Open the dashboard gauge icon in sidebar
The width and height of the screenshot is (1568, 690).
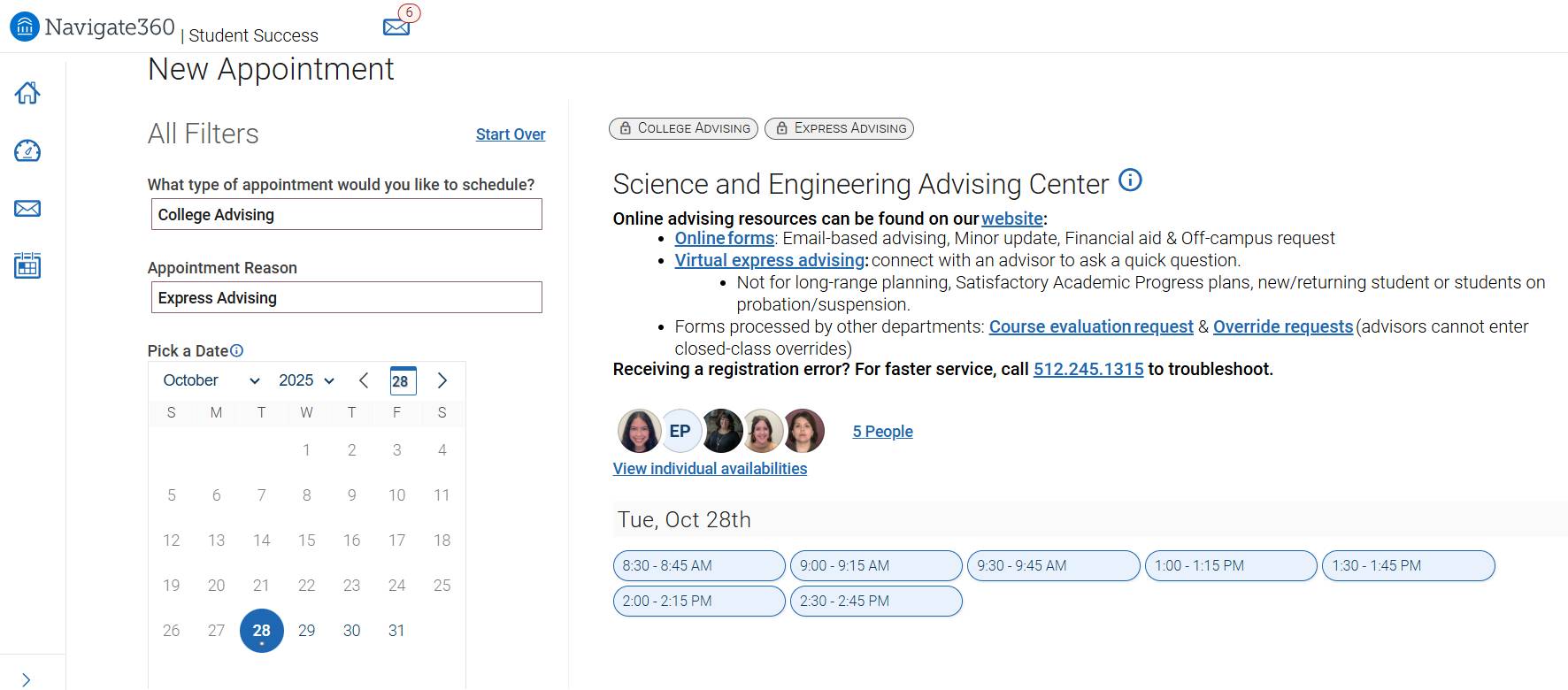pos(27,151)
